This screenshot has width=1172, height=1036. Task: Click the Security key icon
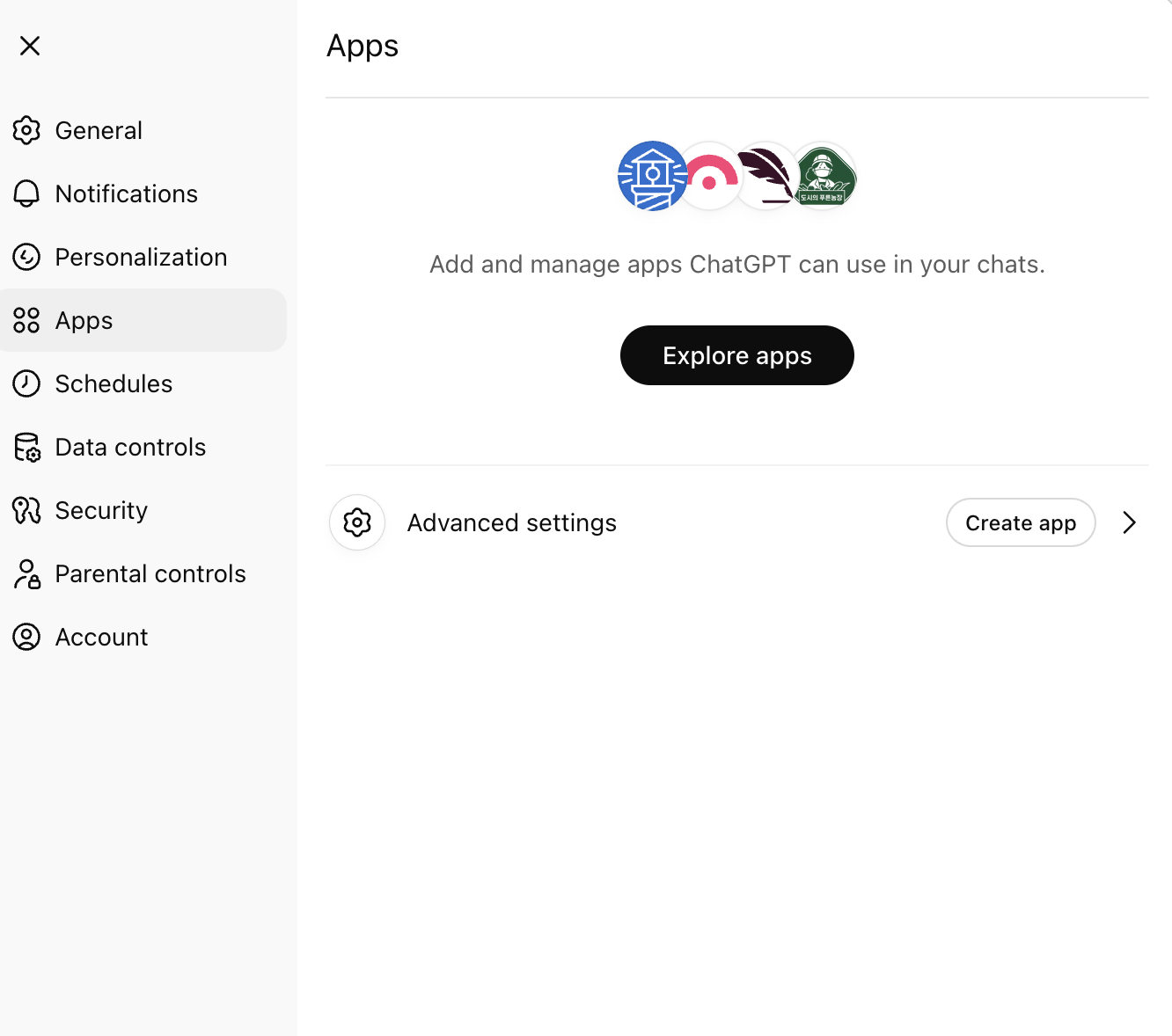pyautogui.click(x=26, y=510)
